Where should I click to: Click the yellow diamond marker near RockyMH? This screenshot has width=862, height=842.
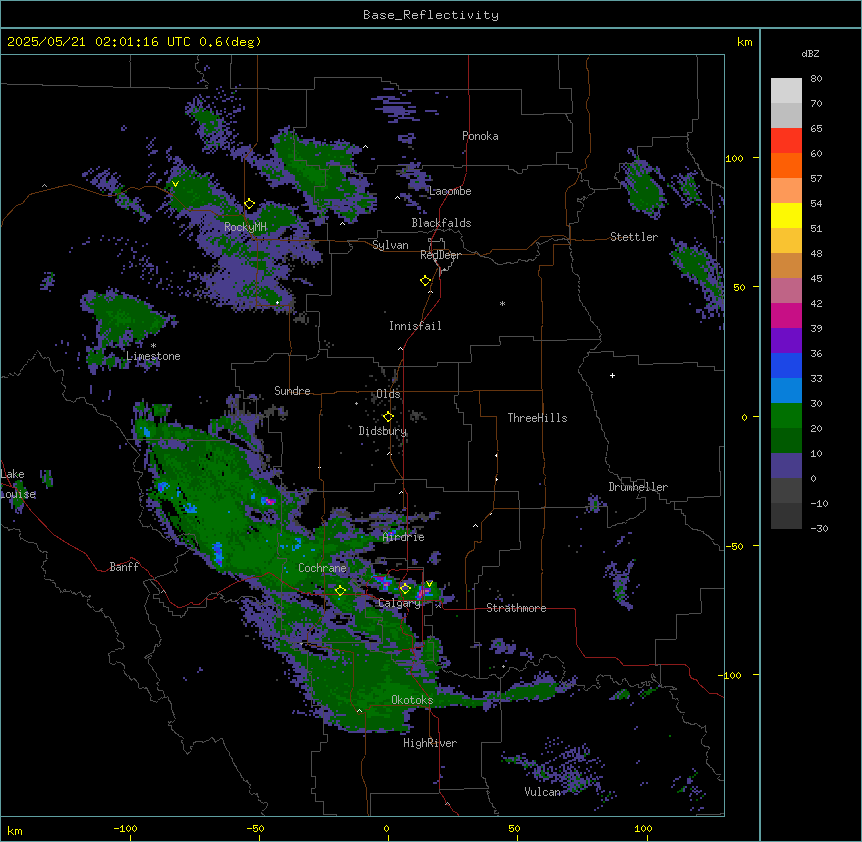click(x=249, y=204)
